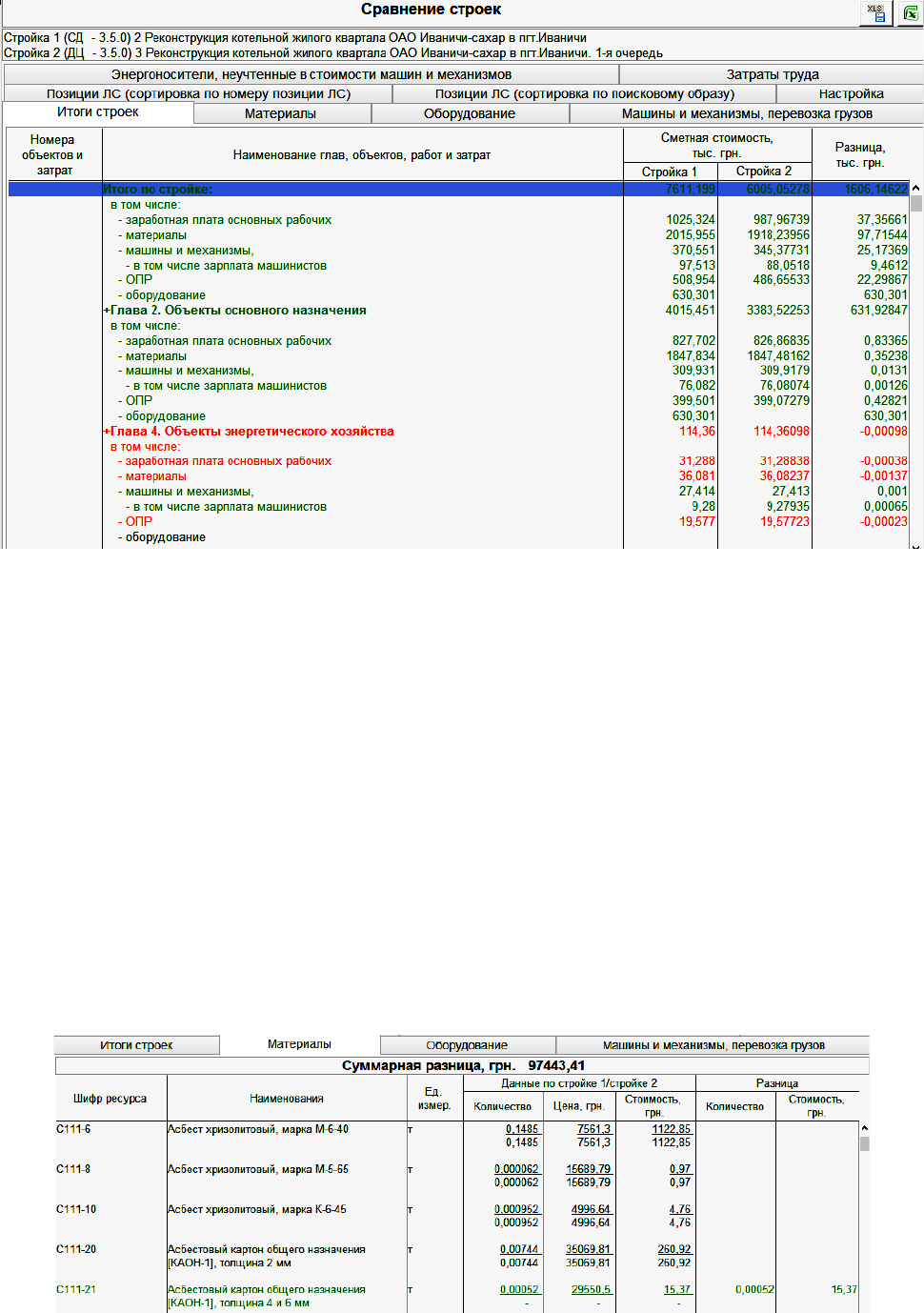Select Асбест хризолитовый, марка К-6-45
Image resolution: width=924 pixels, height=1313 pixels.
pyautogui.click(x=257, y=1209)
